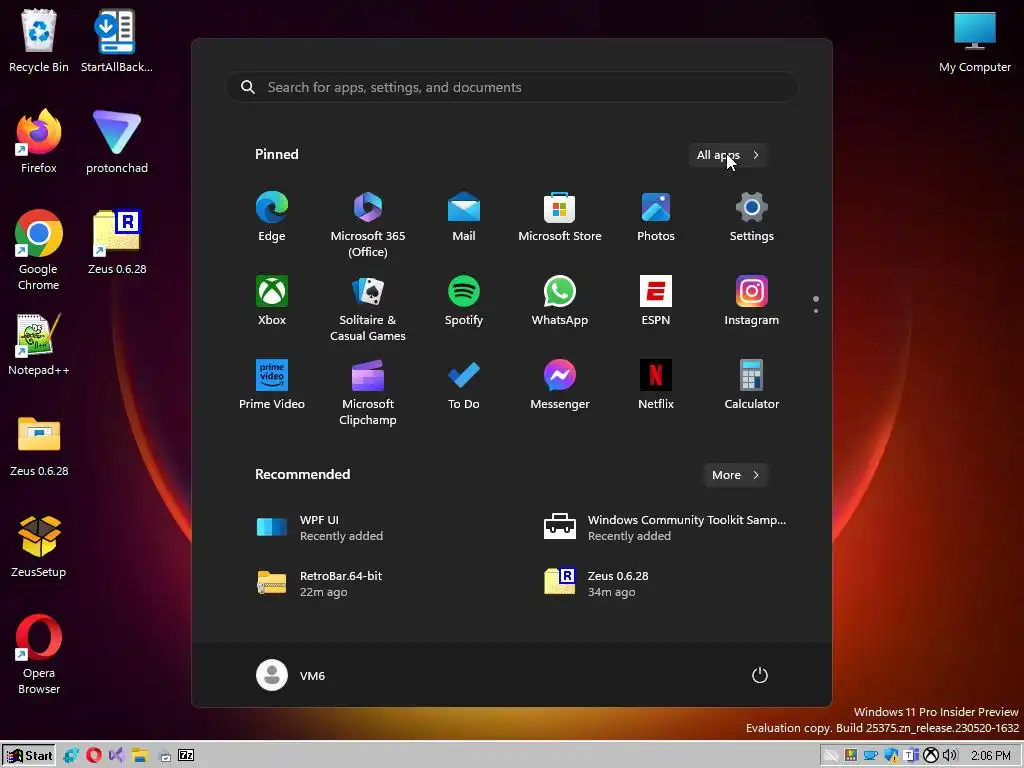Viewport: 1024px width, 768px height.
Task: Click the Pinned section heading
Action: pyautogui.click(x=277, y=155)
